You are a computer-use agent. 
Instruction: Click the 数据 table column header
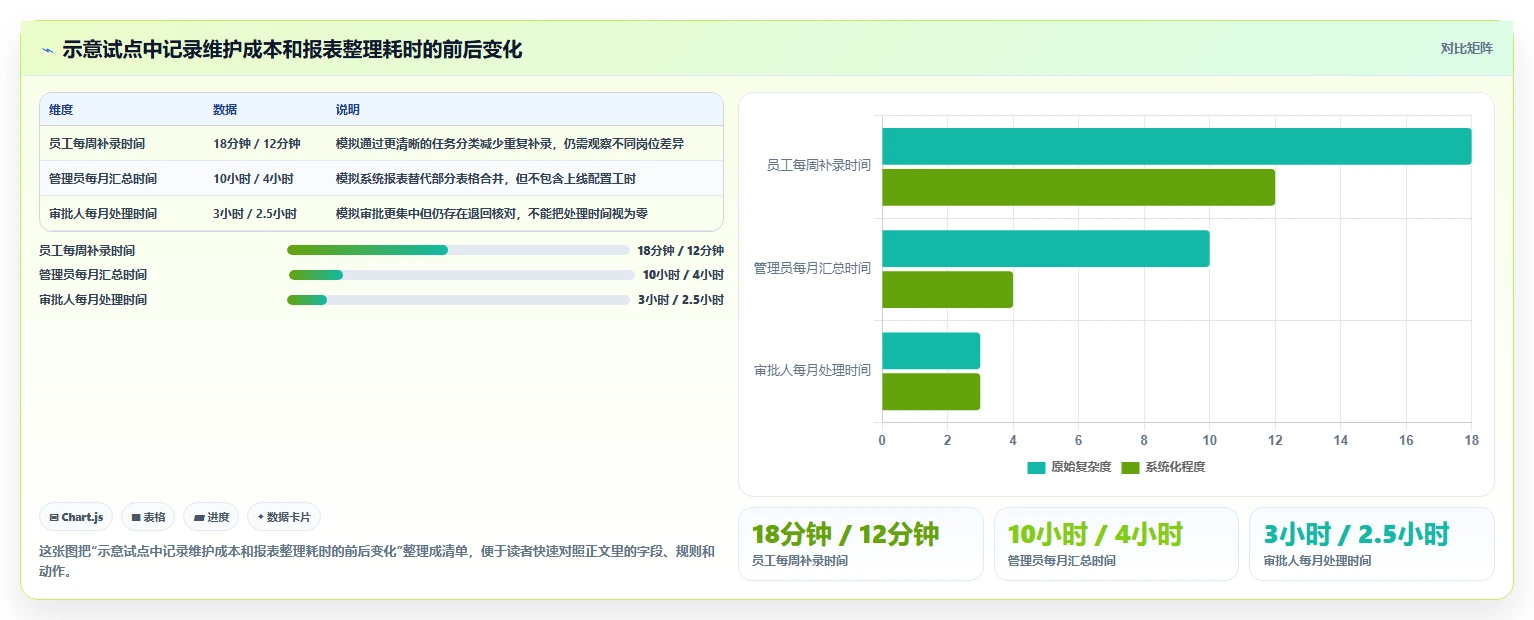click(225, 110)
